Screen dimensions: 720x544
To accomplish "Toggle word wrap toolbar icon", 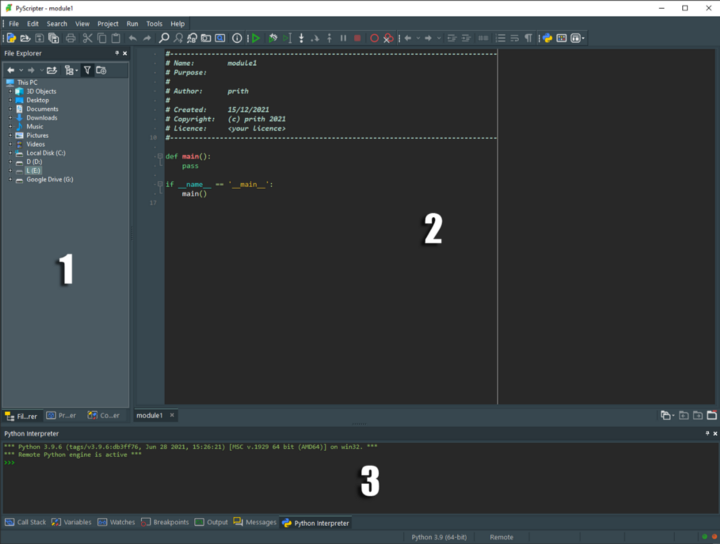I will click(x=515, y=39).
